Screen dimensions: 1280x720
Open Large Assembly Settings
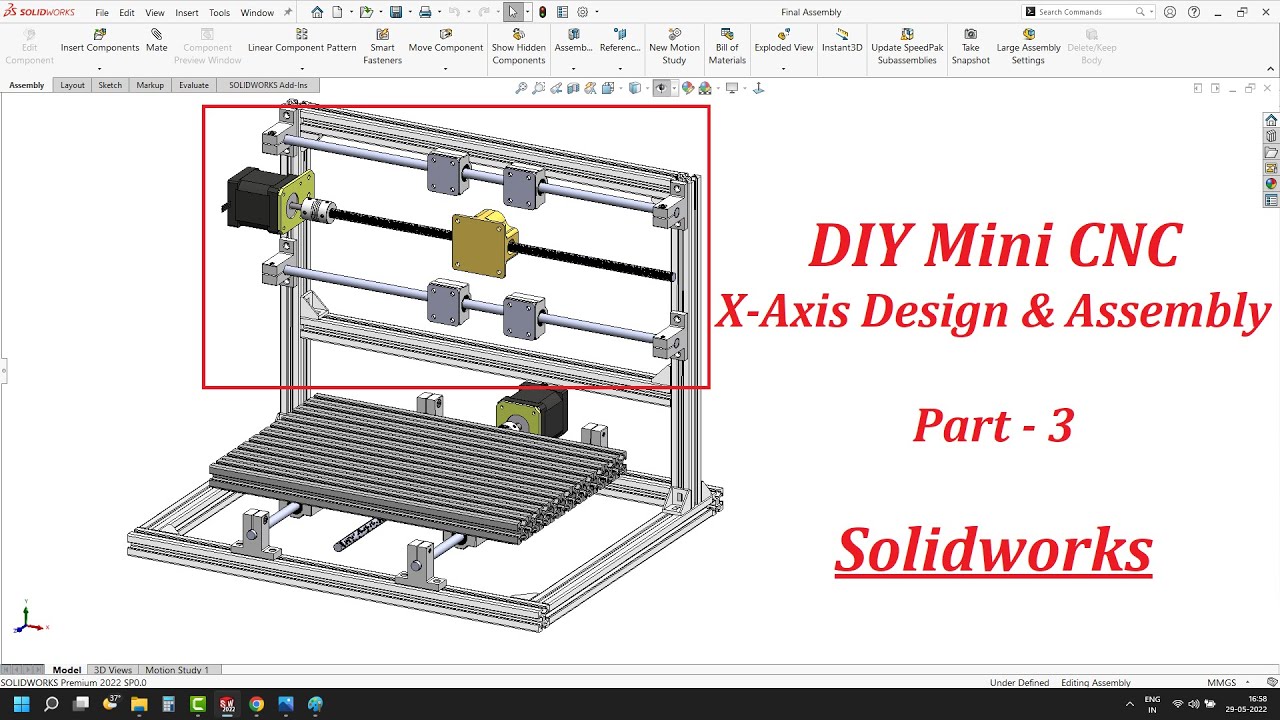pyautogui.click(x=1028, y=47)
